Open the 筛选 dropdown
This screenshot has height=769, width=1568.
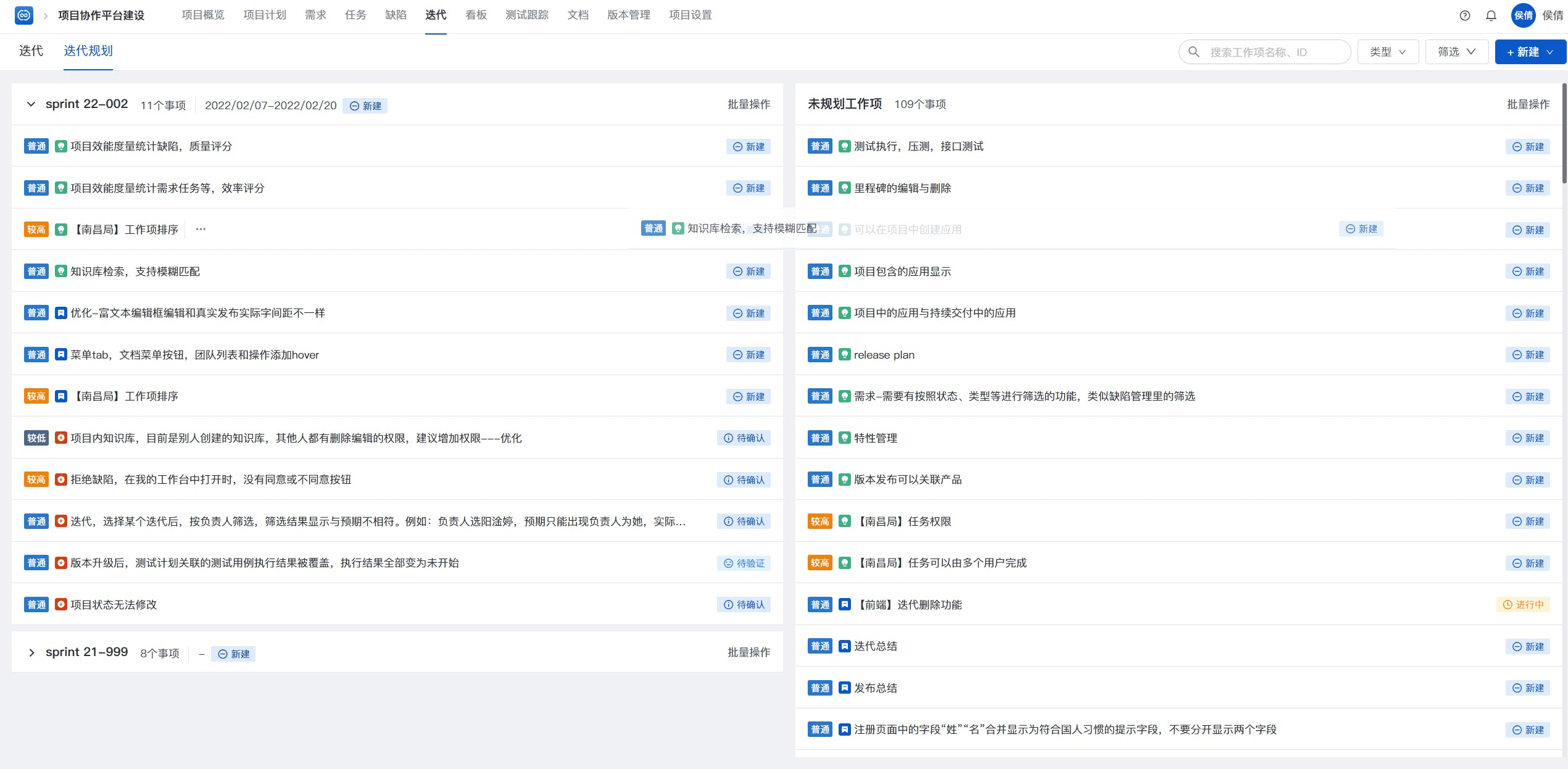pos(1456,52)
